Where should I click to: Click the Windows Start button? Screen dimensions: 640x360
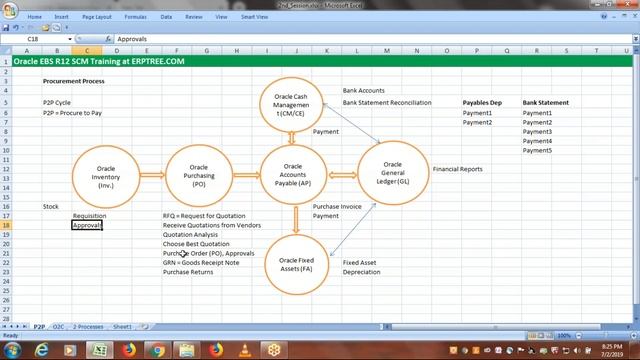(x=12, y=351)
